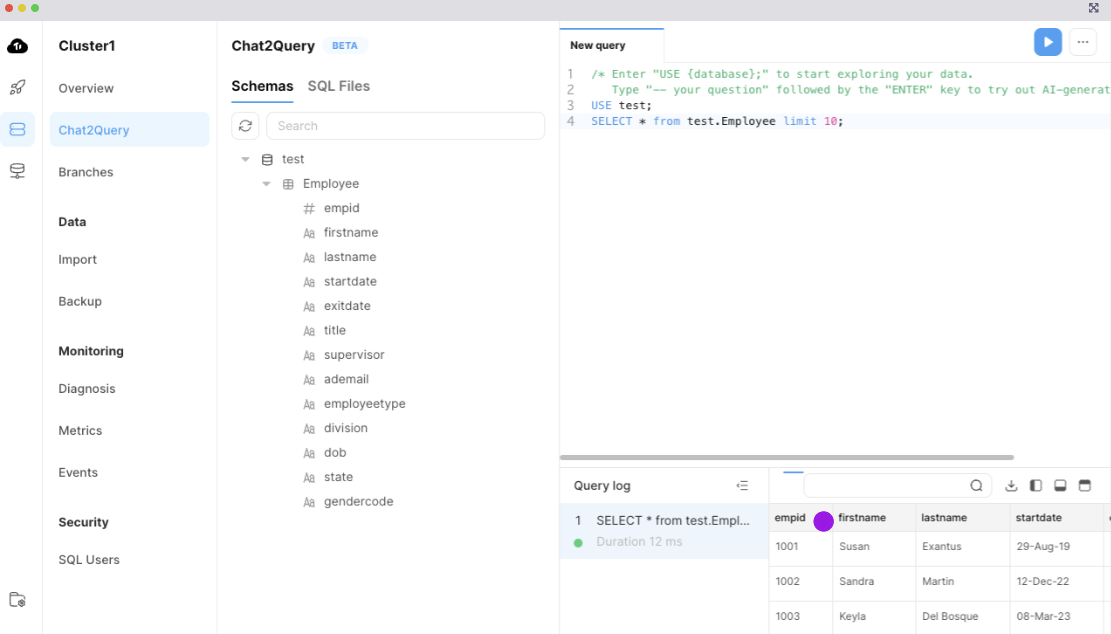Click the Cluster1 heading
Screen dimensions: 1111x634
86,46
